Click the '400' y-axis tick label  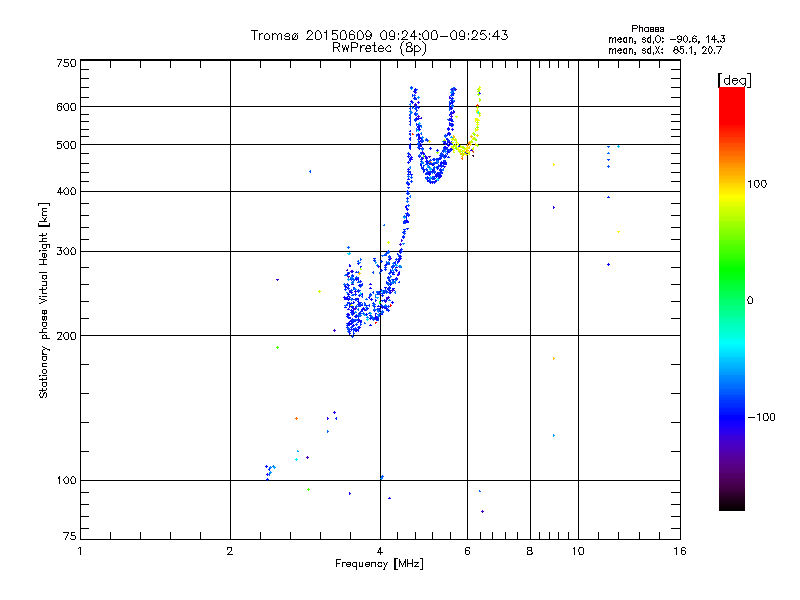[66, 192]
